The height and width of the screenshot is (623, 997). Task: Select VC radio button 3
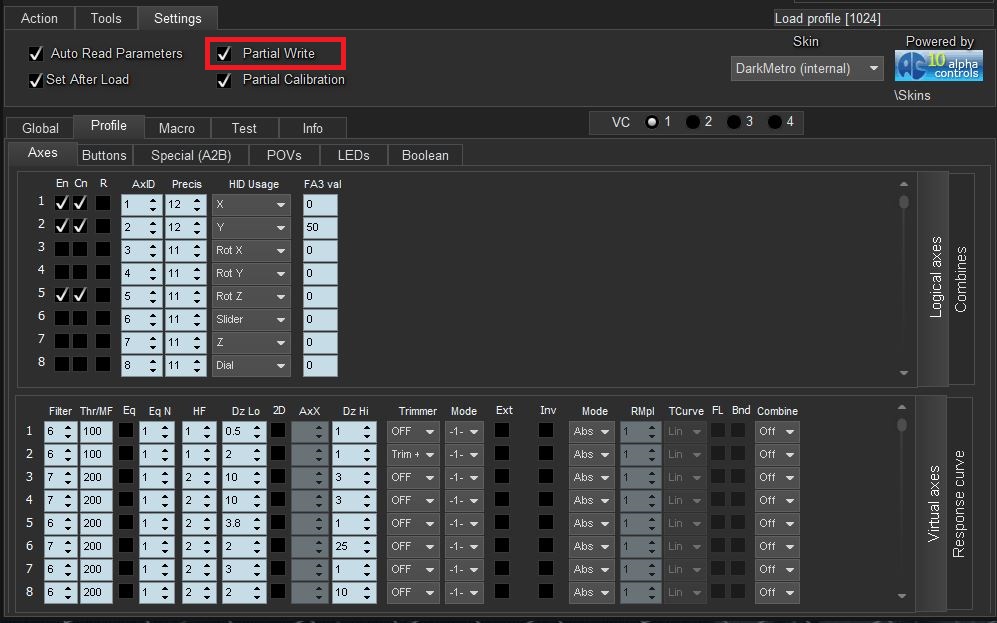coord(734,122)
